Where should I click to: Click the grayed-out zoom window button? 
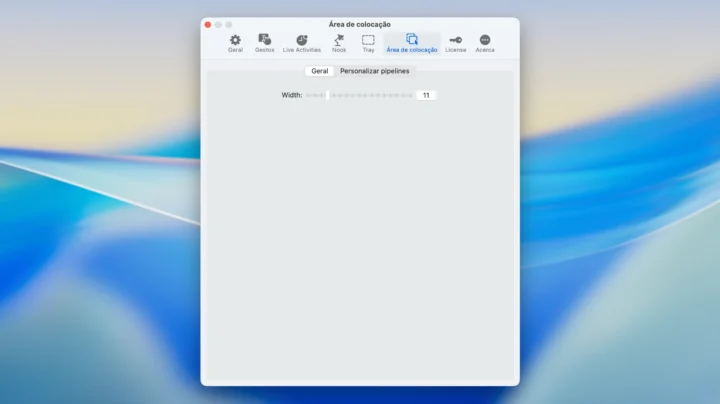tap(228, 24)
